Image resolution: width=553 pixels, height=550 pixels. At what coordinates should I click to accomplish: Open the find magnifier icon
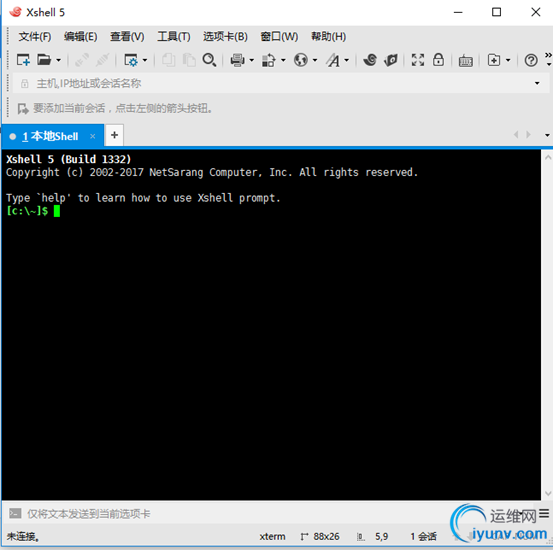(209, 60)
